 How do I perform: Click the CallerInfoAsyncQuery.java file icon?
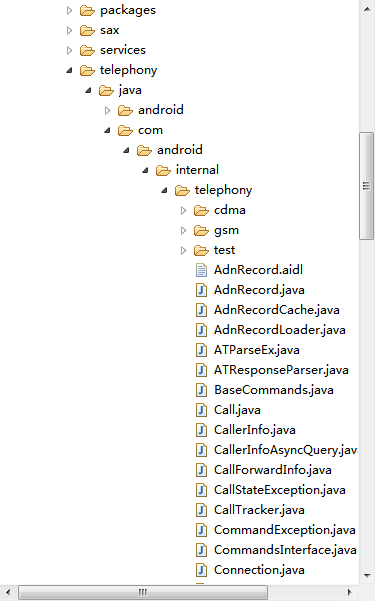201,450
